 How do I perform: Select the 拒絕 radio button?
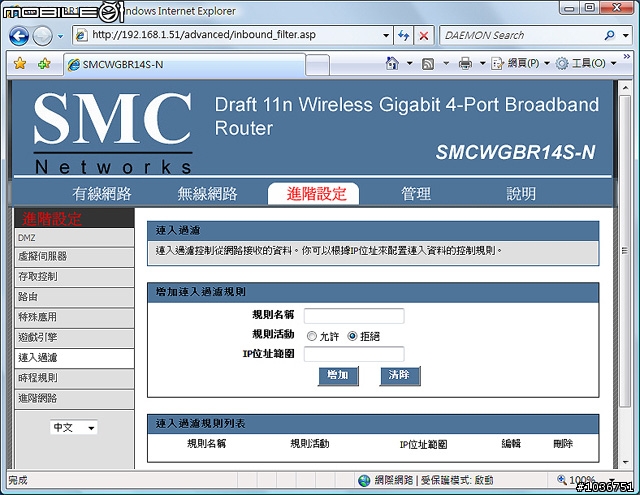point(352,336)
